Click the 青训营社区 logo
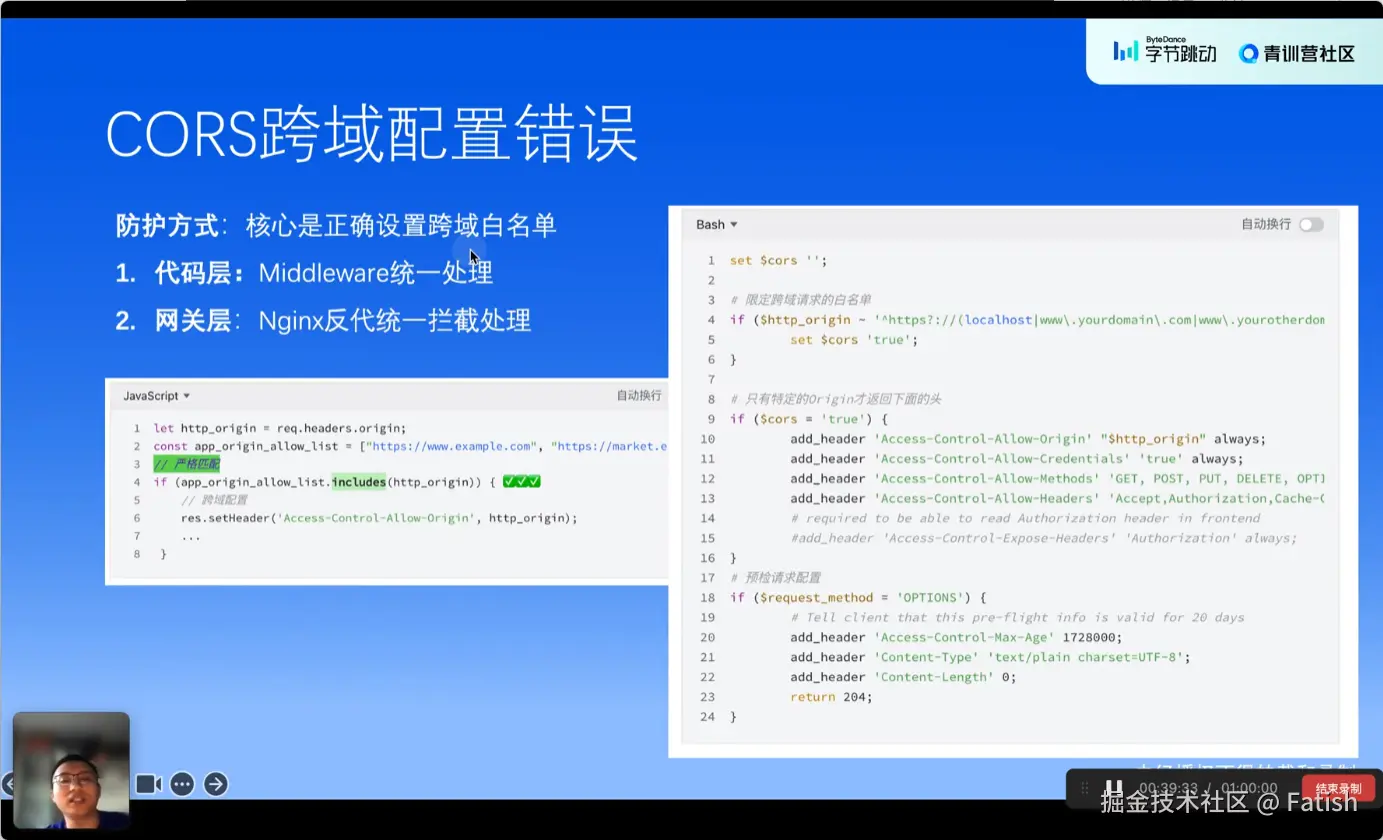This screenshot has height=840, width=1383. click(1297, 54)
